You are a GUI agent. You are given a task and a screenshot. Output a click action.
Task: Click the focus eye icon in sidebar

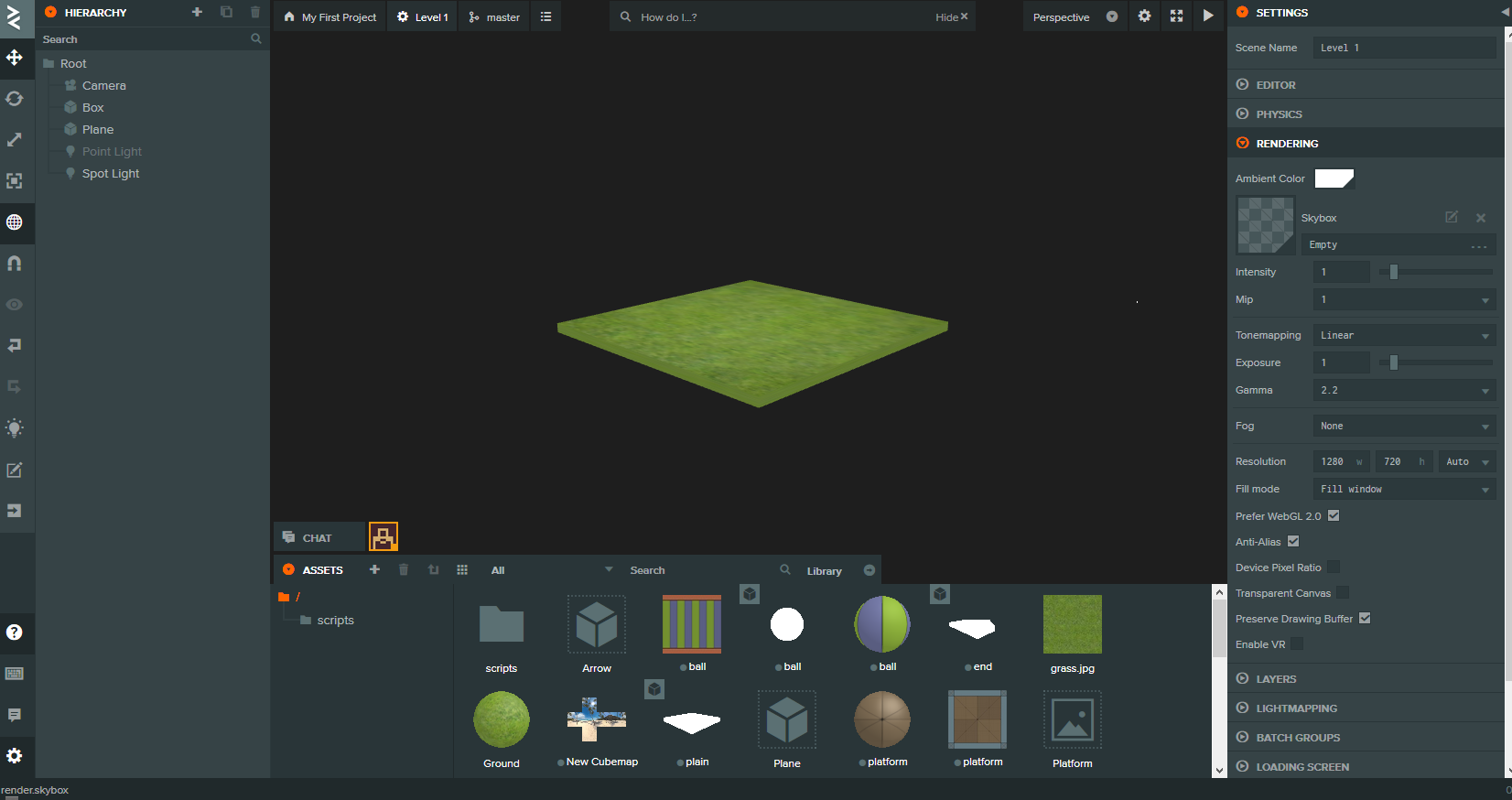coord(15,305)
